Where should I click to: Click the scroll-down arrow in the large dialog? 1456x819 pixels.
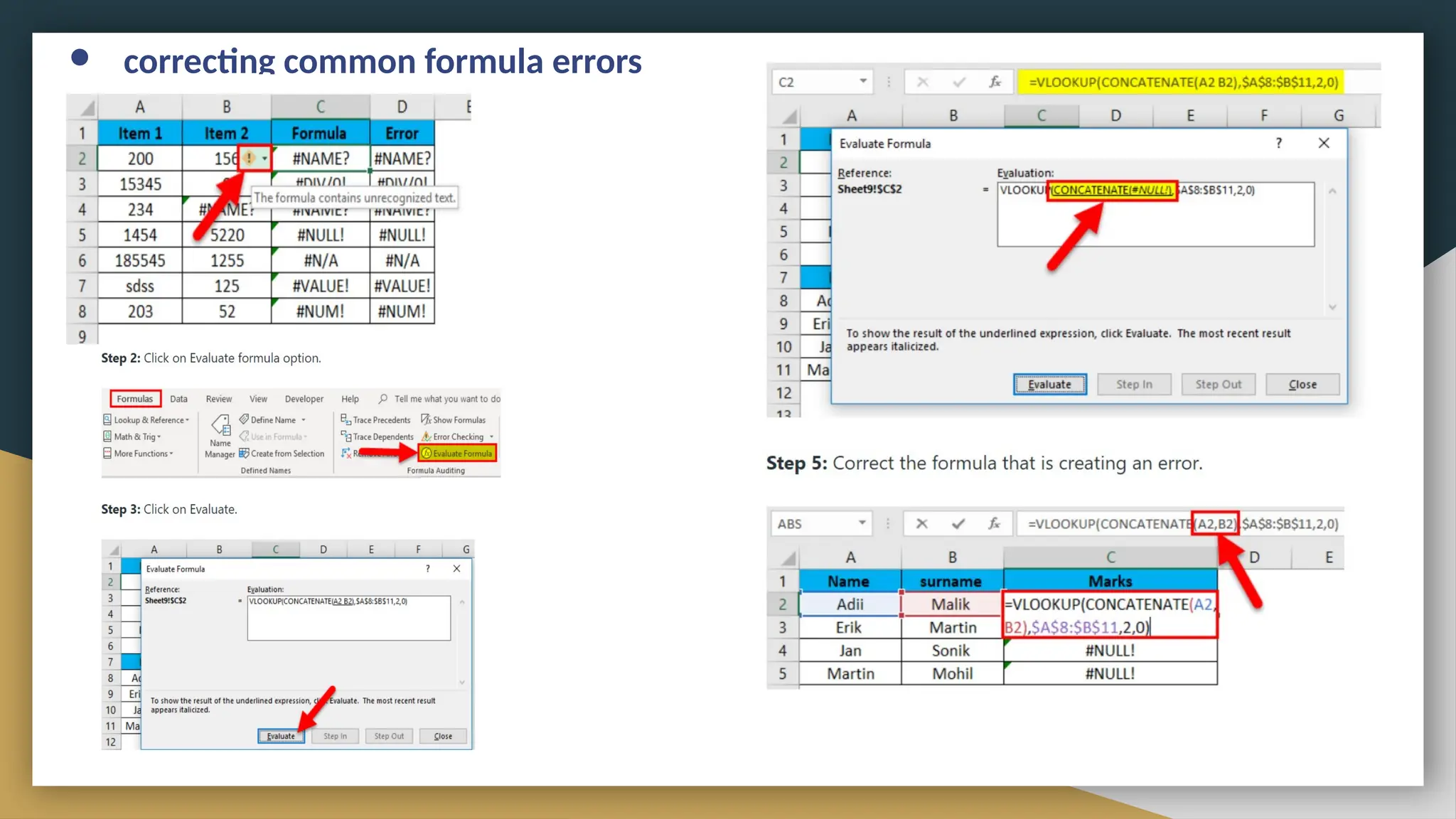point(1332,307)
